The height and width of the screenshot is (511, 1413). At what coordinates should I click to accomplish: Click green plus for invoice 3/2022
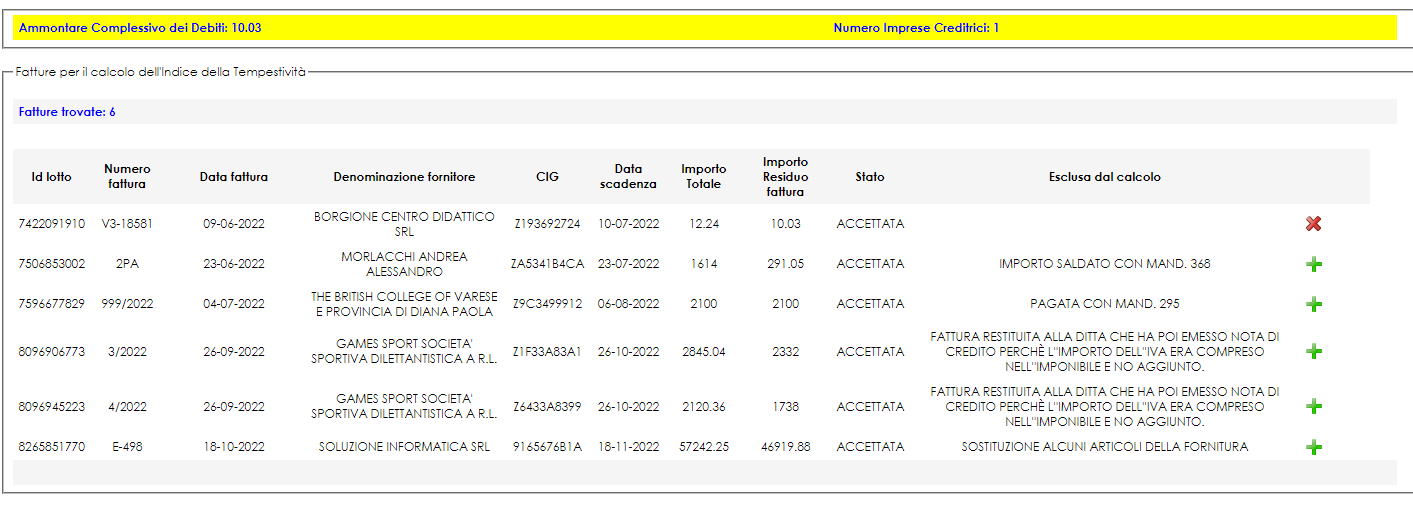point(1314,352)
